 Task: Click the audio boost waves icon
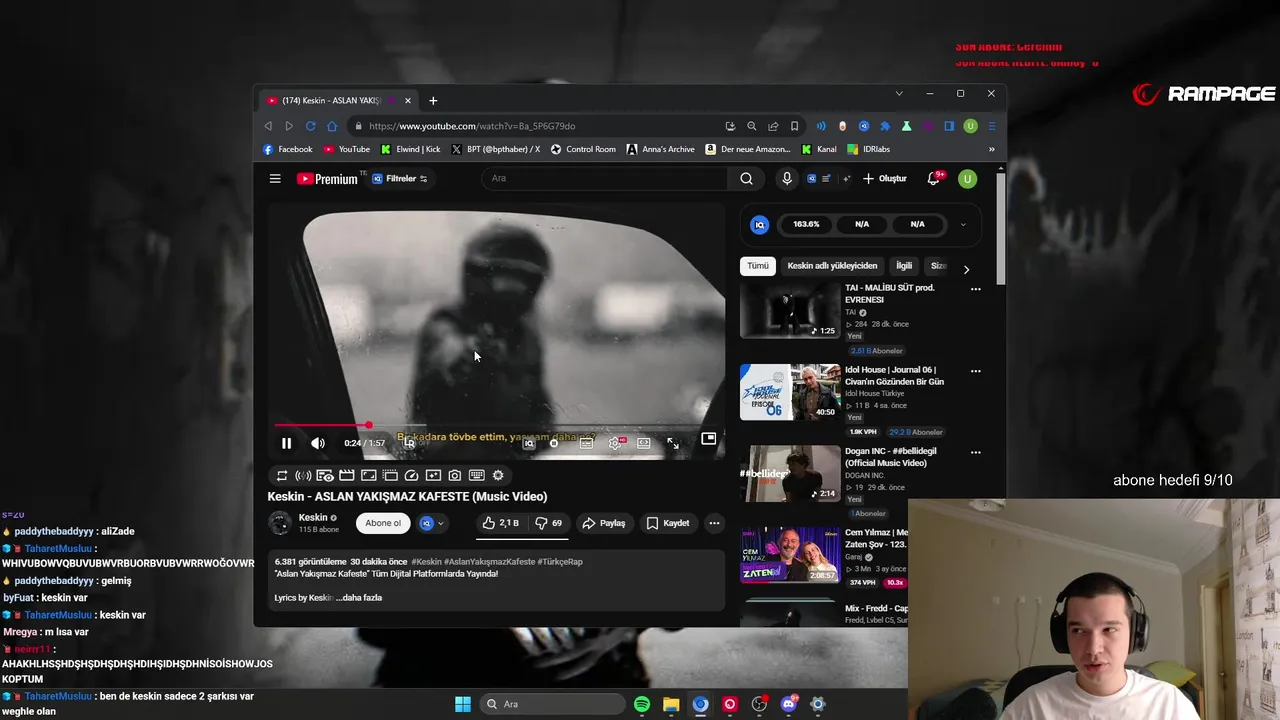pyautogui.click(x=303, y=476)
